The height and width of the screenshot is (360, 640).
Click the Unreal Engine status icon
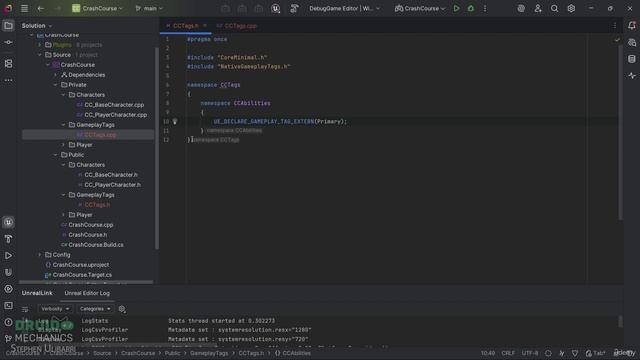(276, 8)
